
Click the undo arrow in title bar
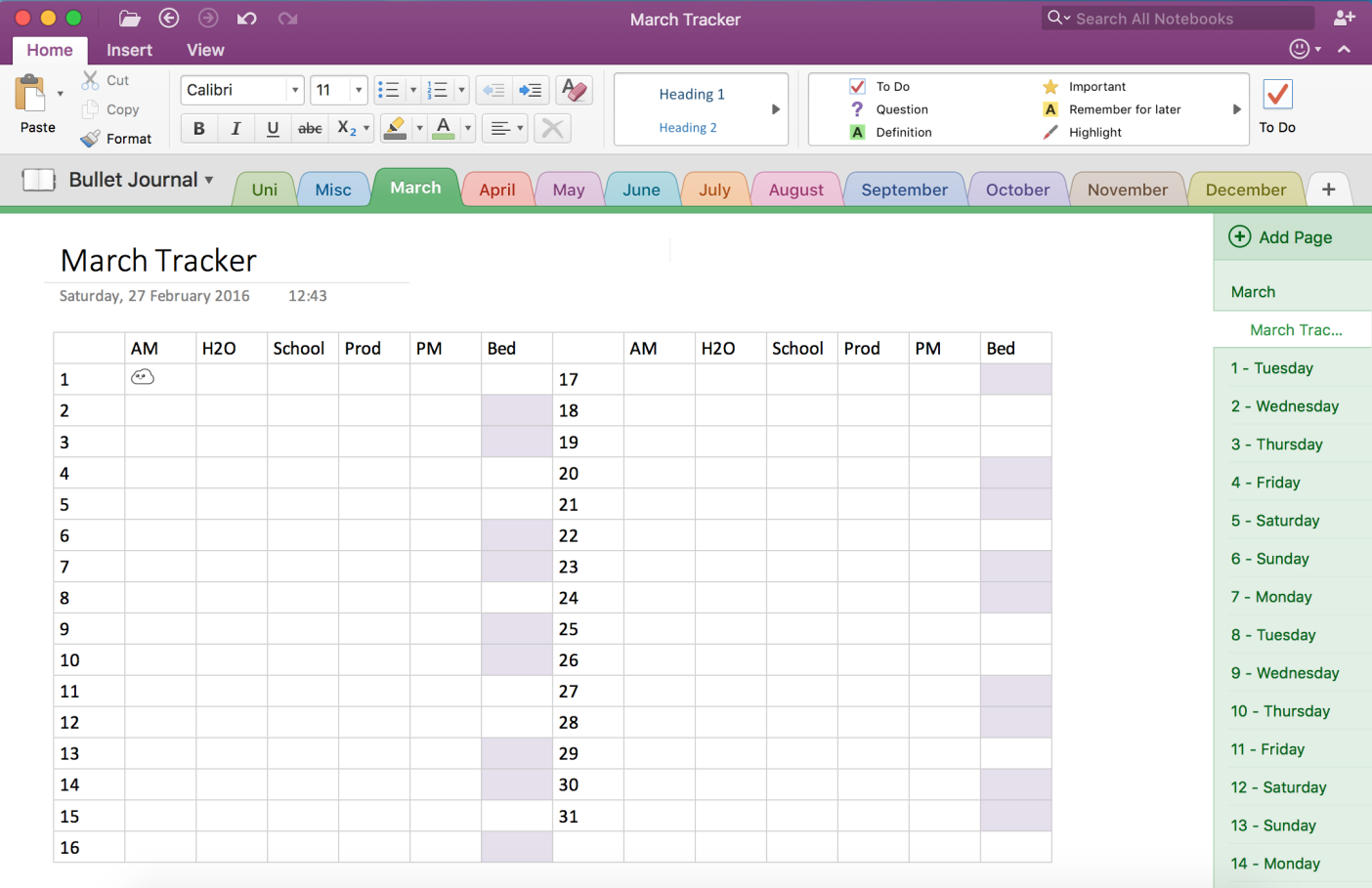point(246,19)
